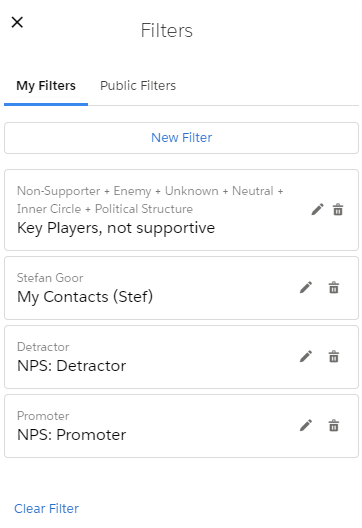
Task: Click the Clear Filter link
Action: (46, 508)
